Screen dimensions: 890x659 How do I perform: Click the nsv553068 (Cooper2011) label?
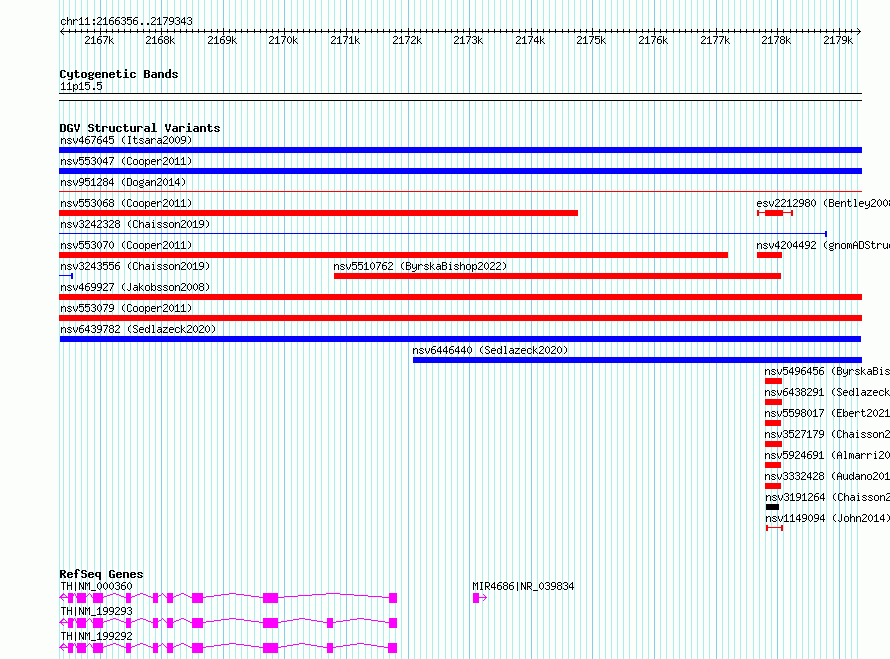tap(126, 203)
